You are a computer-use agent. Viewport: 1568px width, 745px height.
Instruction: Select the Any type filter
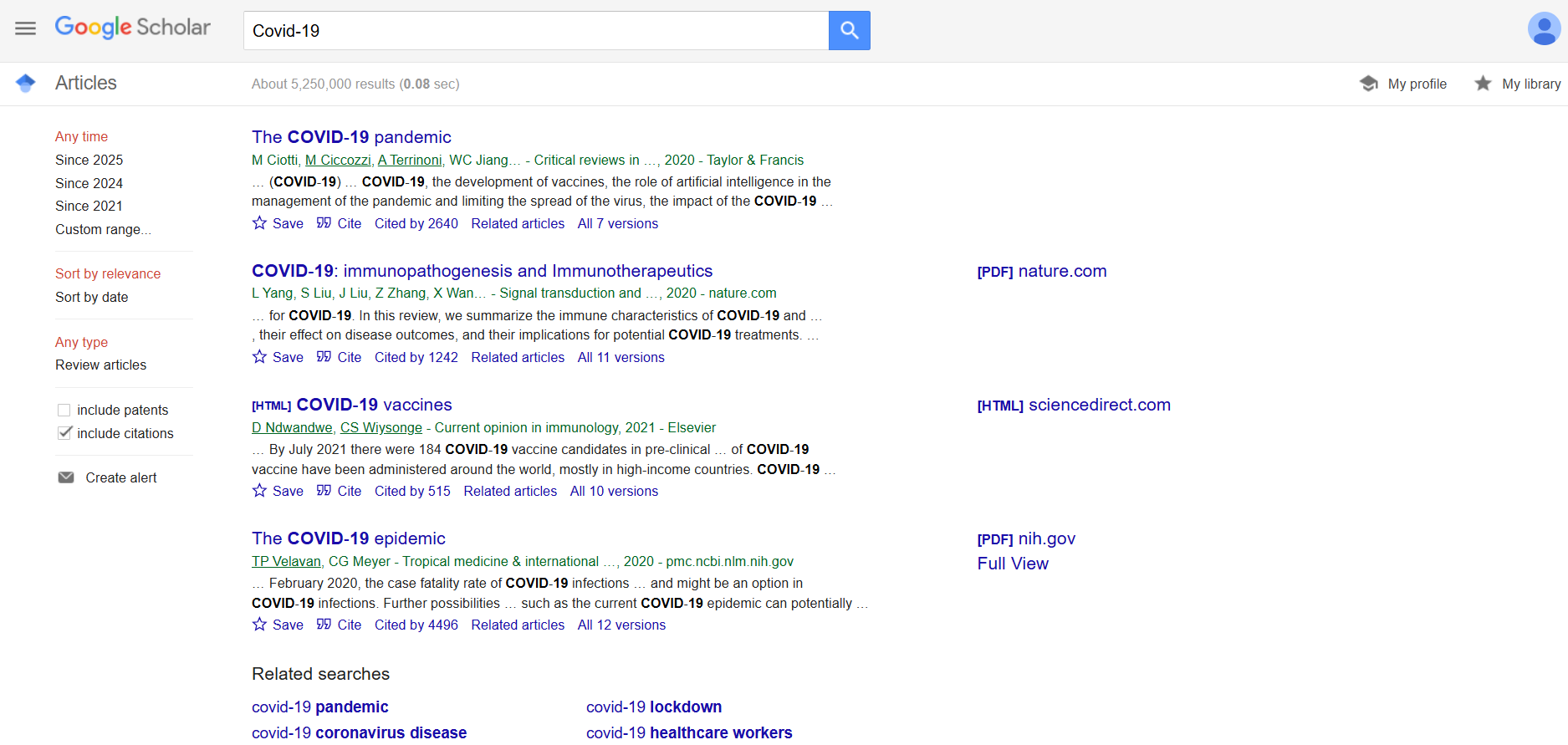(x=81, y=342)
